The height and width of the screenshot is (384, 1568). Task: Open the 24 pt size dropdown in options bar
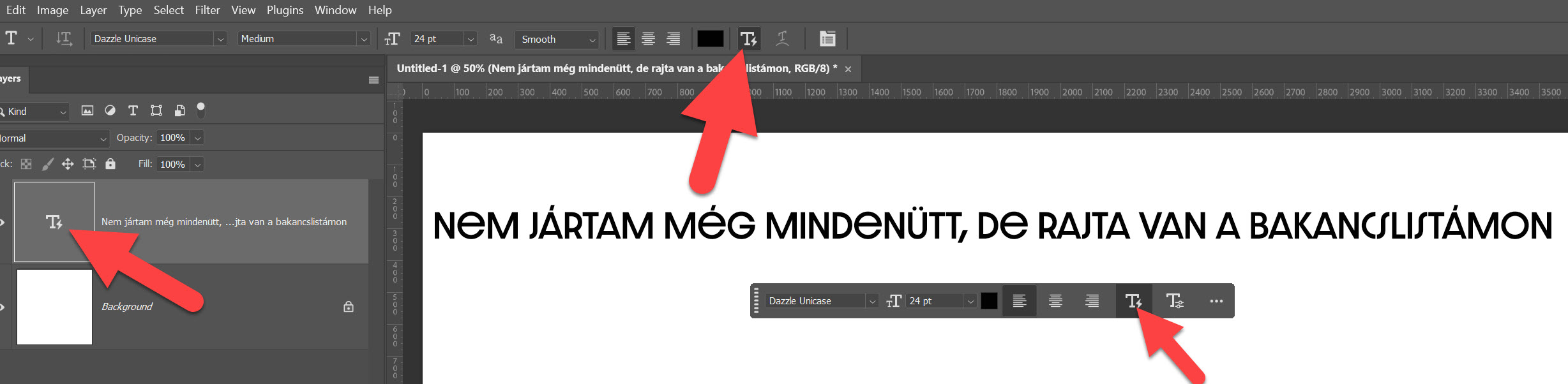(471, 39)
